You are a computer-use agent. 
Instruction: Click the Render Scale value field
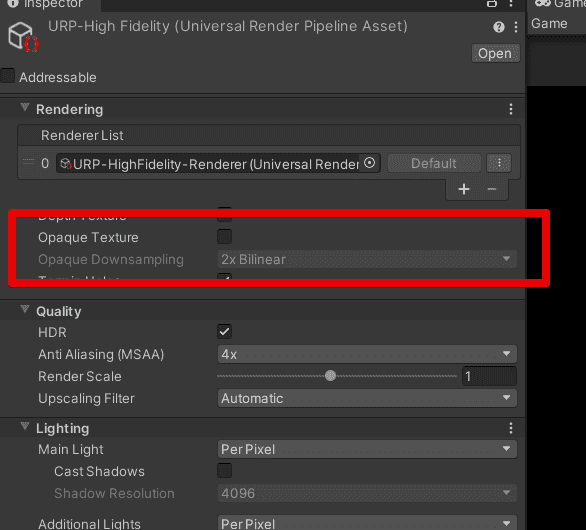[x=489, y=376]
